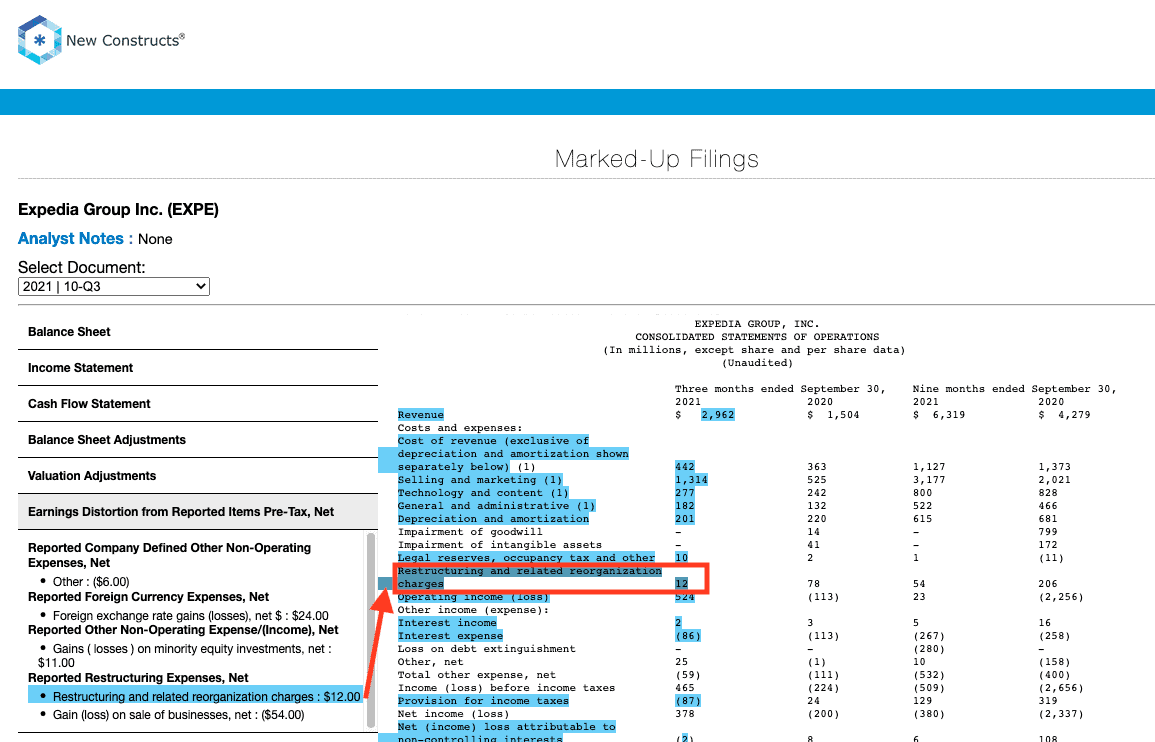Click the New Constructs hexagon logo icon
This screenshot has width=1155, height=742.
coord(39,40)
